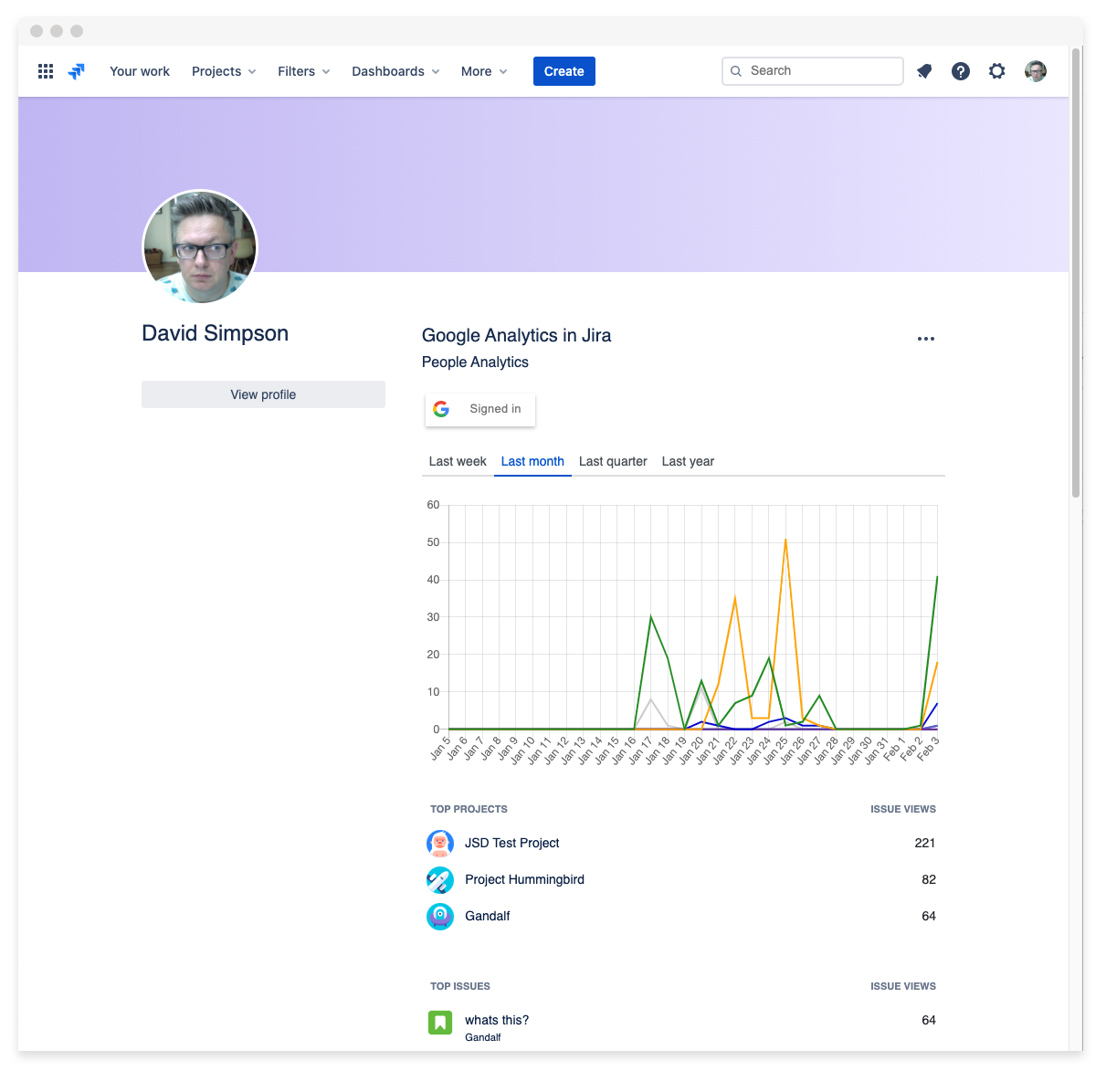Expand the Filters dropdown
This screenshot has width=1106, height=1092.
(304, 71)
